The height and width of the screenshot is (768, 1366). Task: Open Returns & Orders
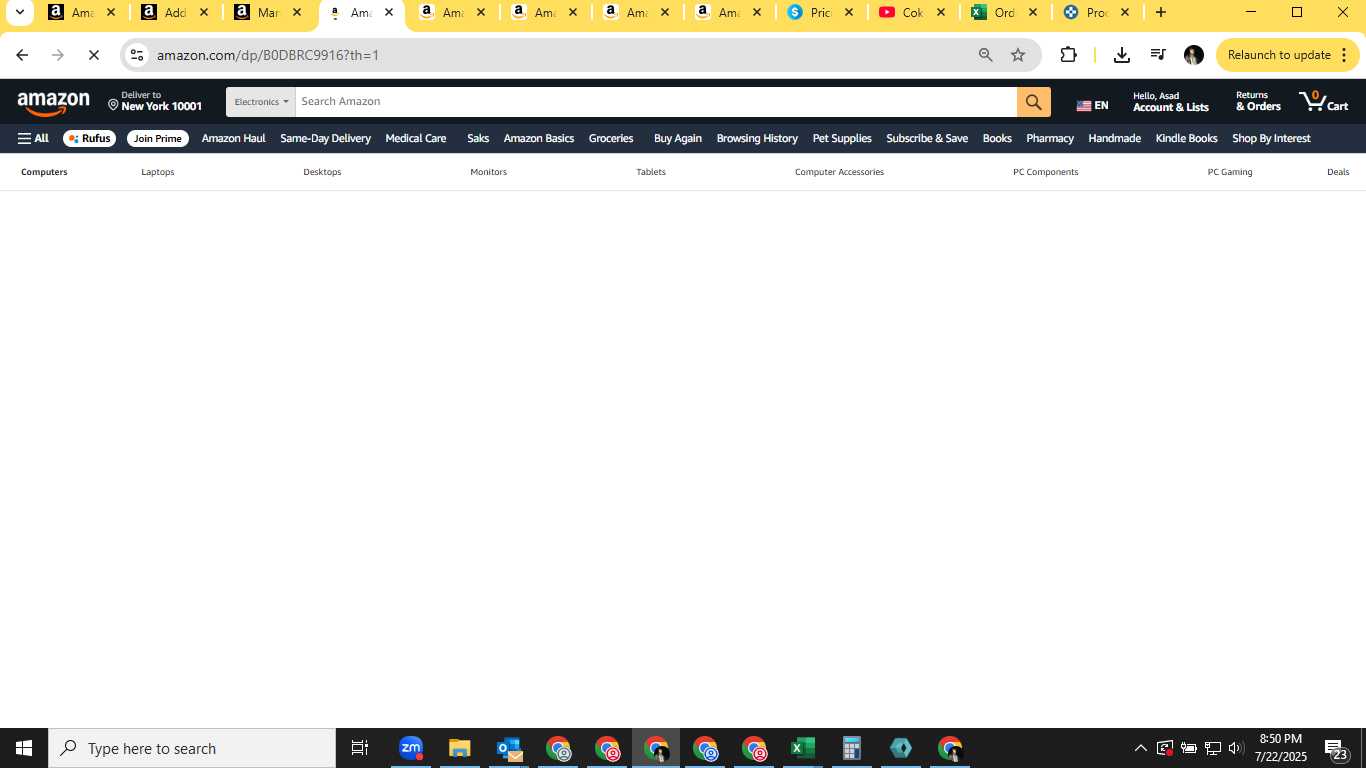click(1258, 102)
